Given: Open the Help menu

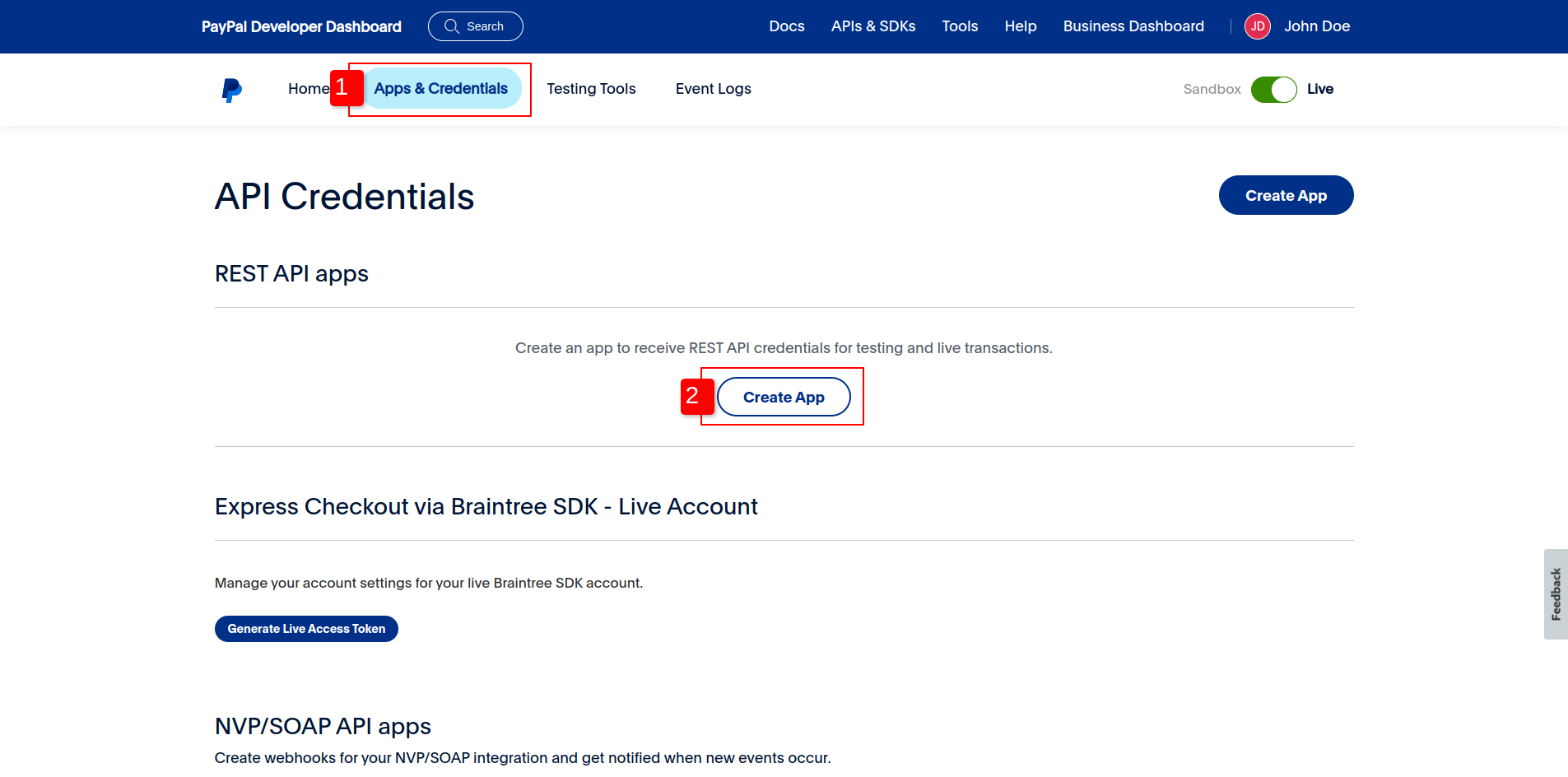Looking at the screenshot, I should [x=1021, y=26].
